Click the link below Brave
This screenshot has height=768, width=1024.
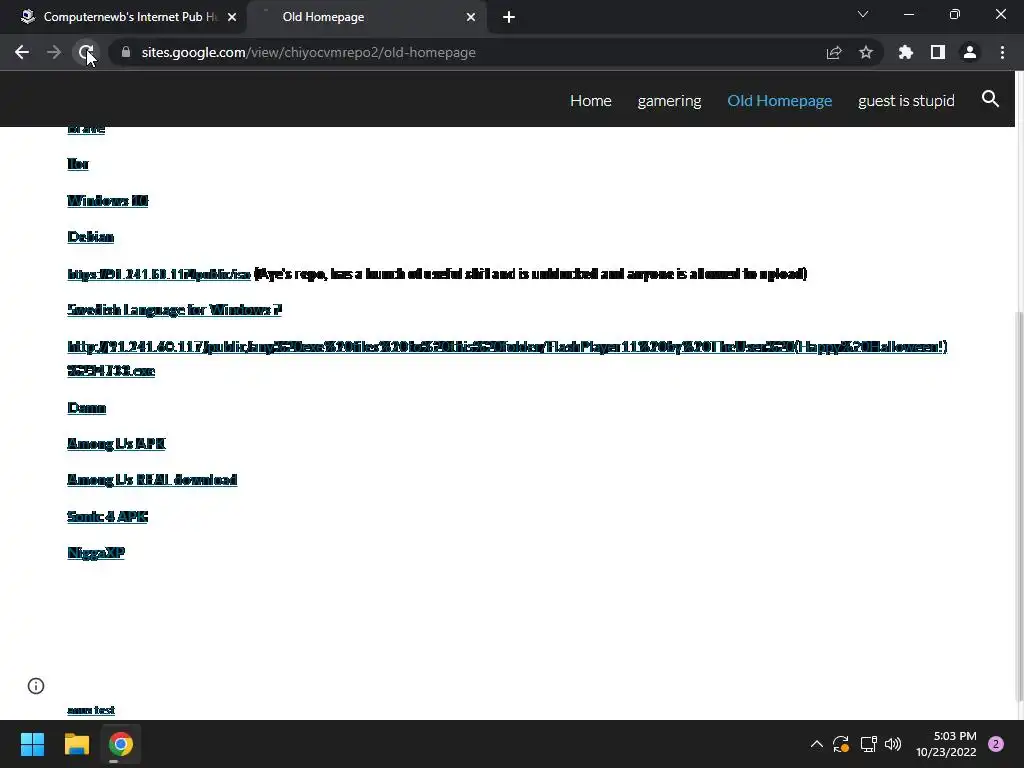(x=78, y=164)
